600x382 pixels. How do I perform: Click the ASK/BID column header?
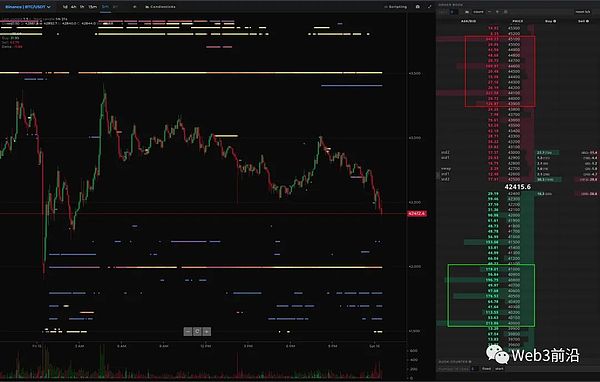point(469,21)
